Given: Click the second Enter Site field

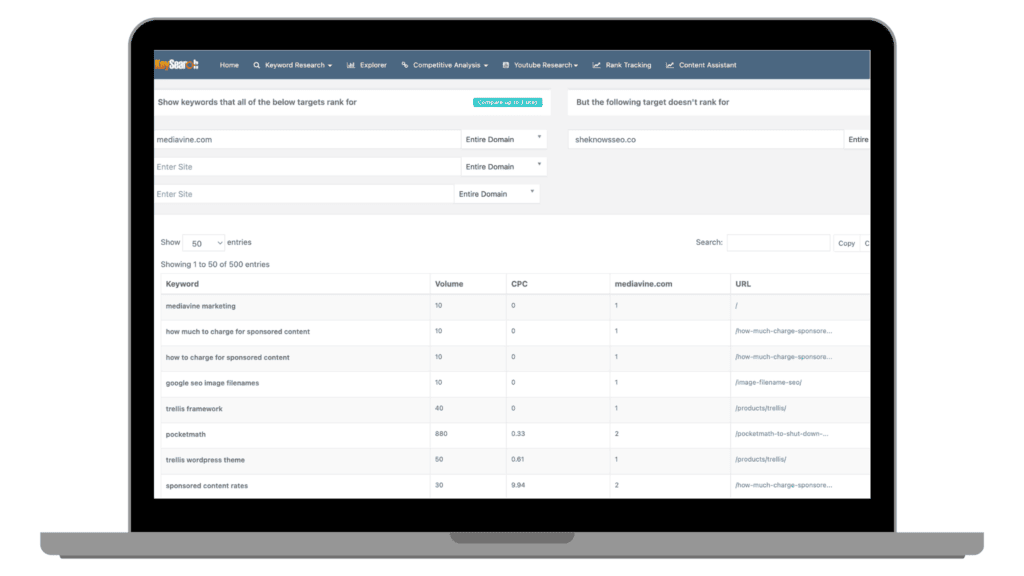Looking at the screenshot, I should (x=307, y=167).
